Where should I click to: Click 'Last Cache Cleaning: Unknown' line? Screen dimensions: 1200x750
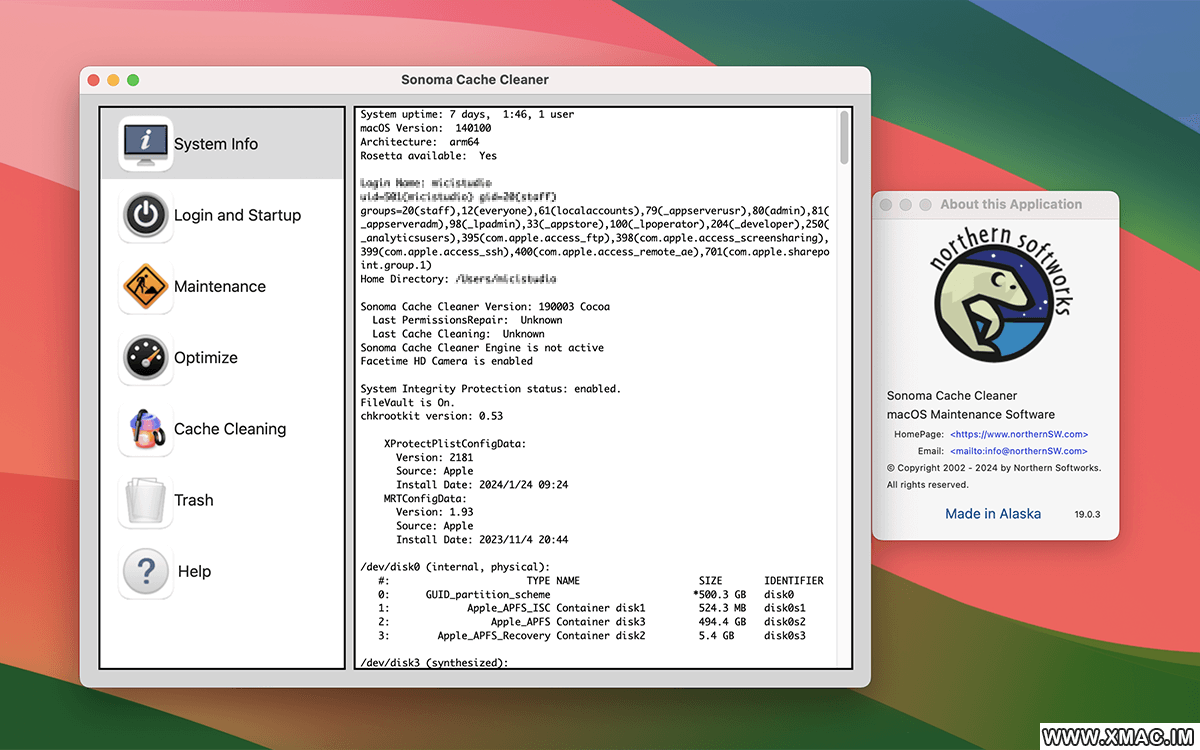click(x=458, y=334)
